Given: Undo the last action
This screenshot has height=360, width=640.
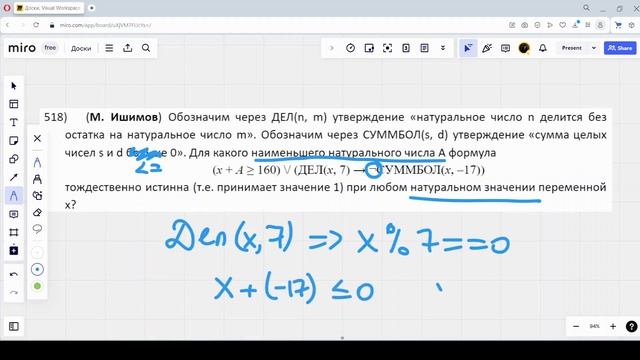Looking at the screenshot, I should click(x=14, y=274).
